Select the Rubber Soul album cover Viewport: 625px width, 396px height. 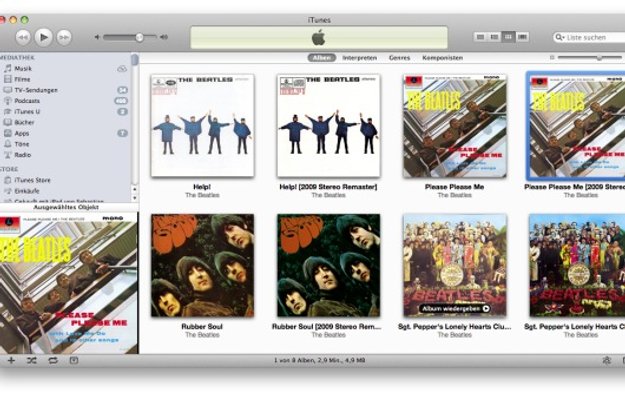[x=202, y=266]
